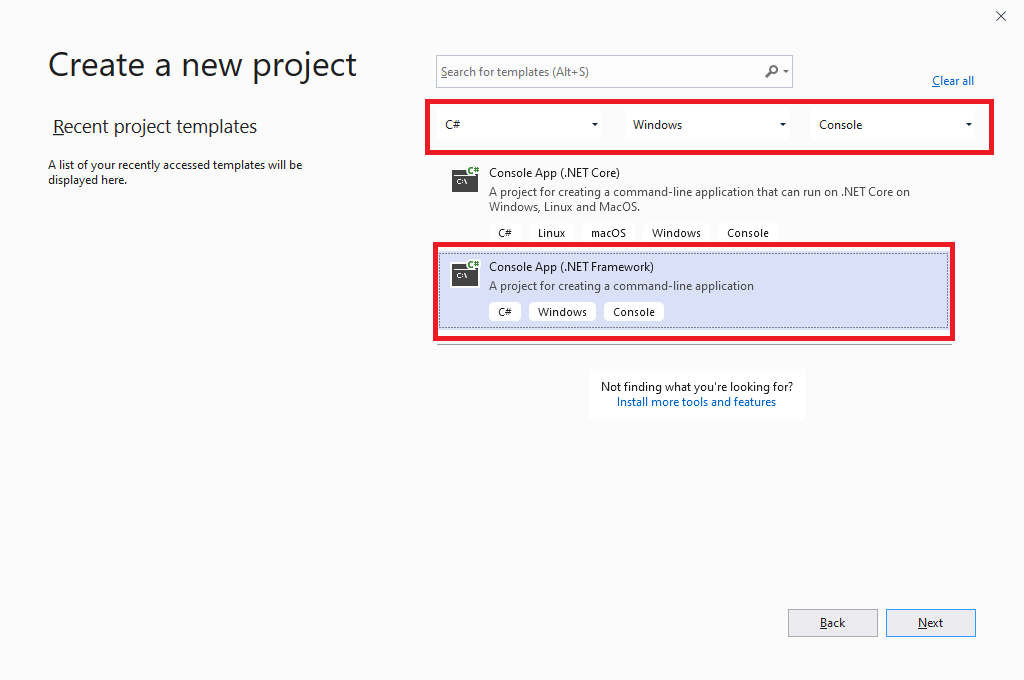Image resolution: width=1024 pixels, height=680 pixels.
Task: Click the Windows tag under .NET Core template
Action: (x=676, y=233)
